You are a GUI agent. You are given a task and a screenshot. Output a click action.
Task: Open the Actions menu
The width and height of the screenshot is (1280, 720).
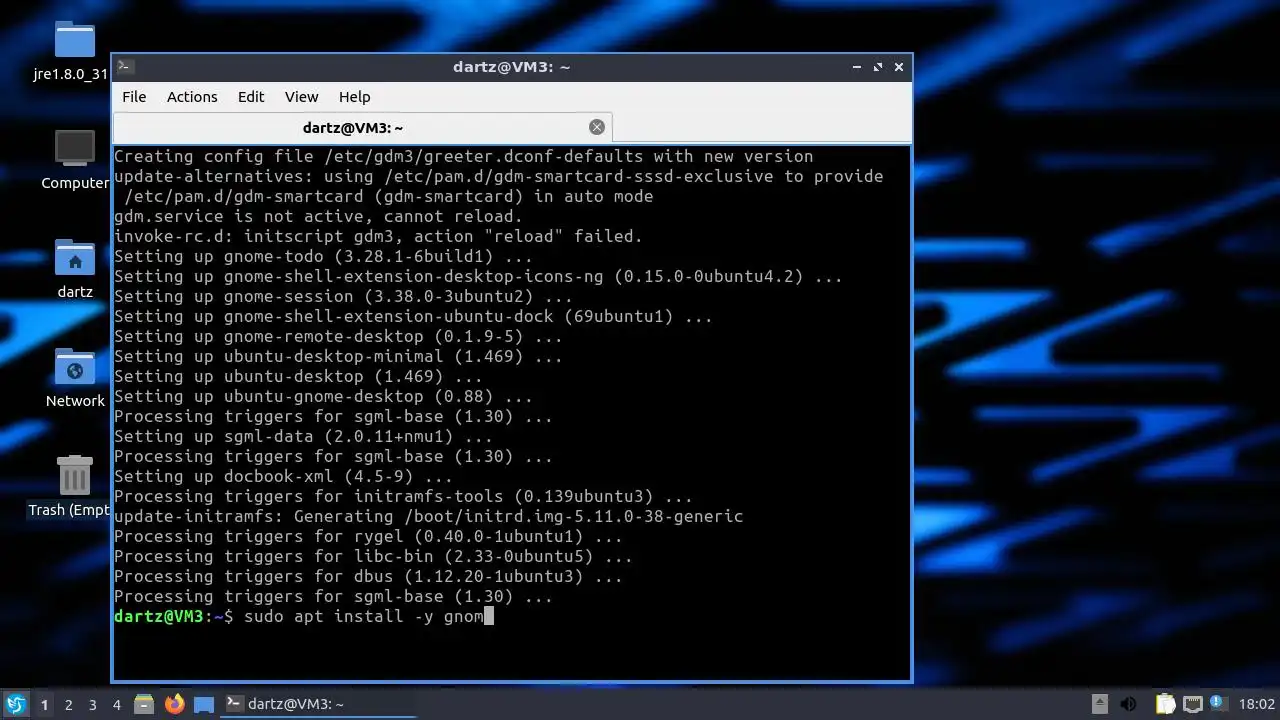pyautogui.click(x=192, y=97)
